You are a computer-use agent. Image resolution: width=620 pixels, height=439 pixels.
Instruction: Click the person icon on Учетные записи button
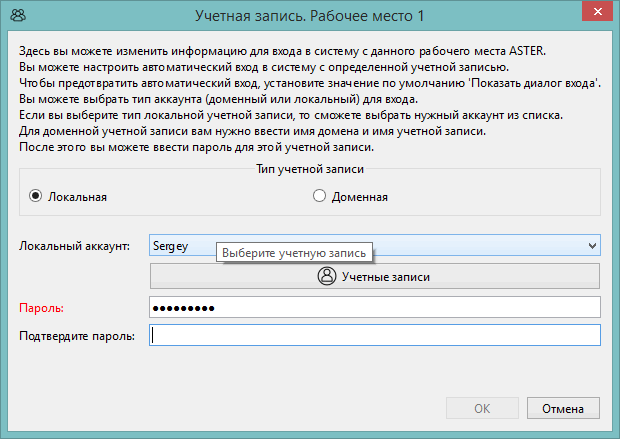tap(327, 276)
